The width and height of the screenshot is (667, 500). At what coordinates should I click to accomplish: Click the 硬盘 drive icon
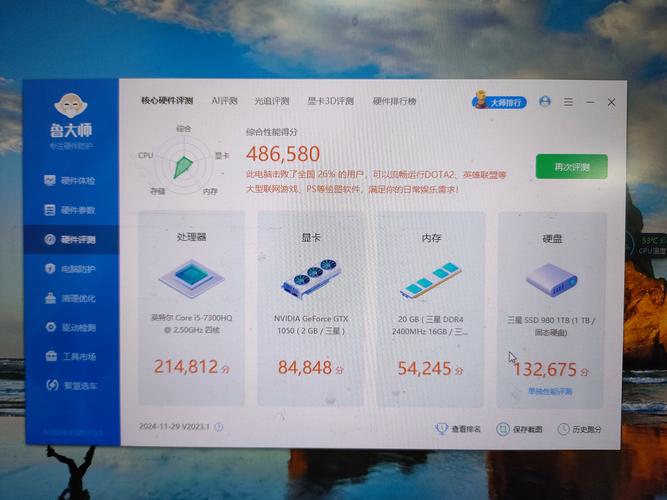[551, 280]
